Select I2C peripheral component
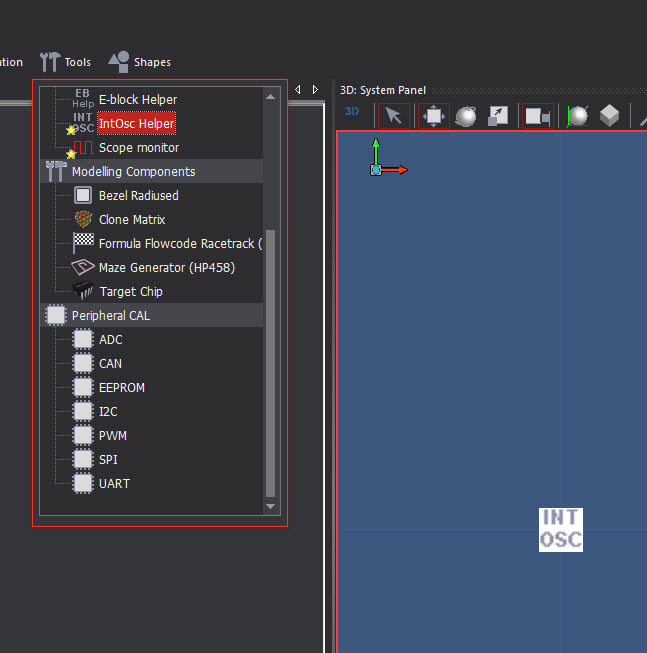The image size is (647, 653). point(108,412)
